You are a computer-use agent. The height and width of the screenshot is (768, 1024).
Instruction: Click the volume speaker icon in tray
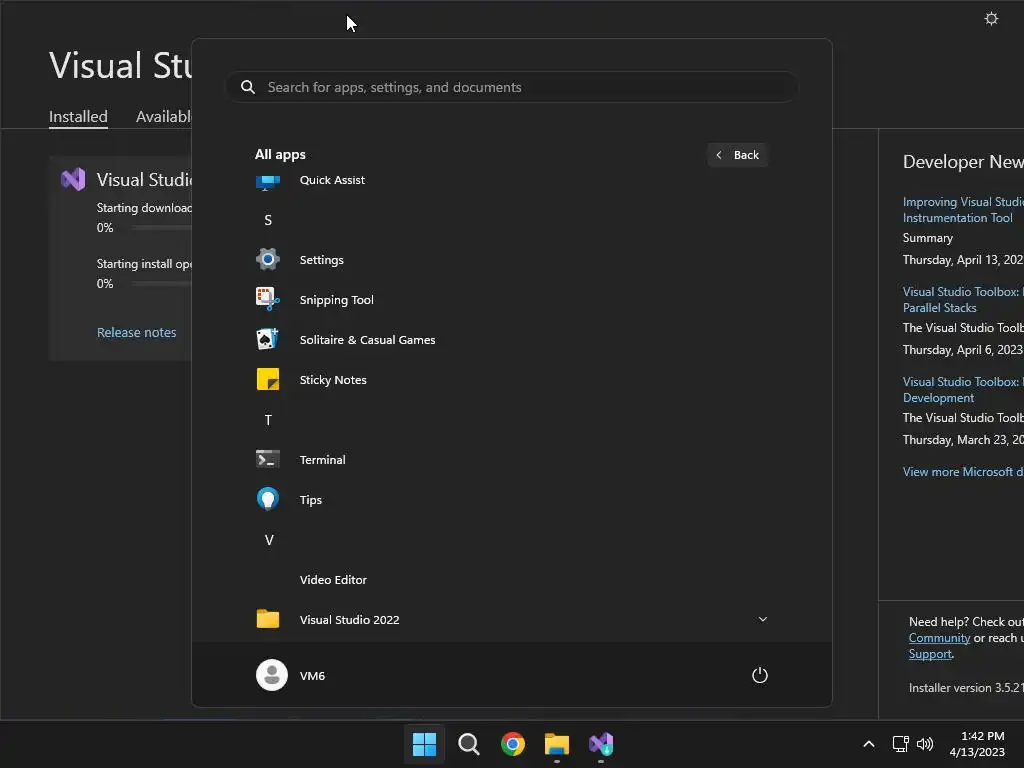tap(925, 744)
